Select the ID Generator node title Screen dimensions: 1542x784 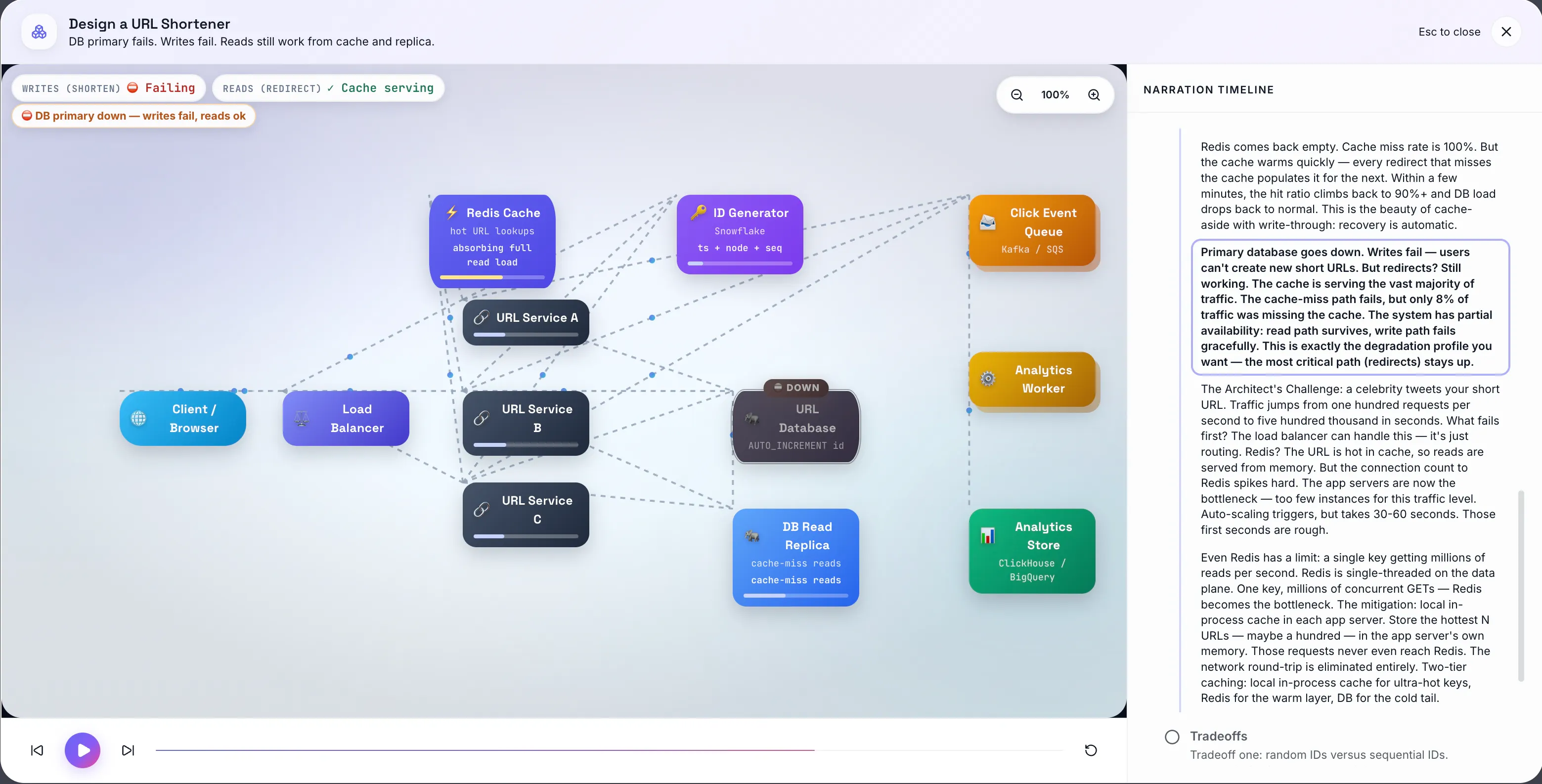coord(750,213)
